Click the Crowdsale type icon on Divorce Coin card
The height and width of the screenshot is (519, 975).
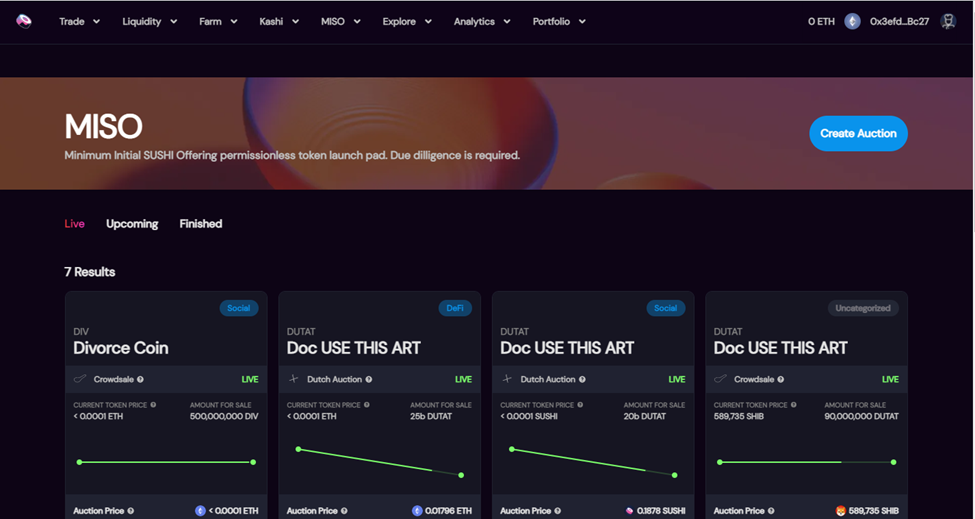point(80,379)
